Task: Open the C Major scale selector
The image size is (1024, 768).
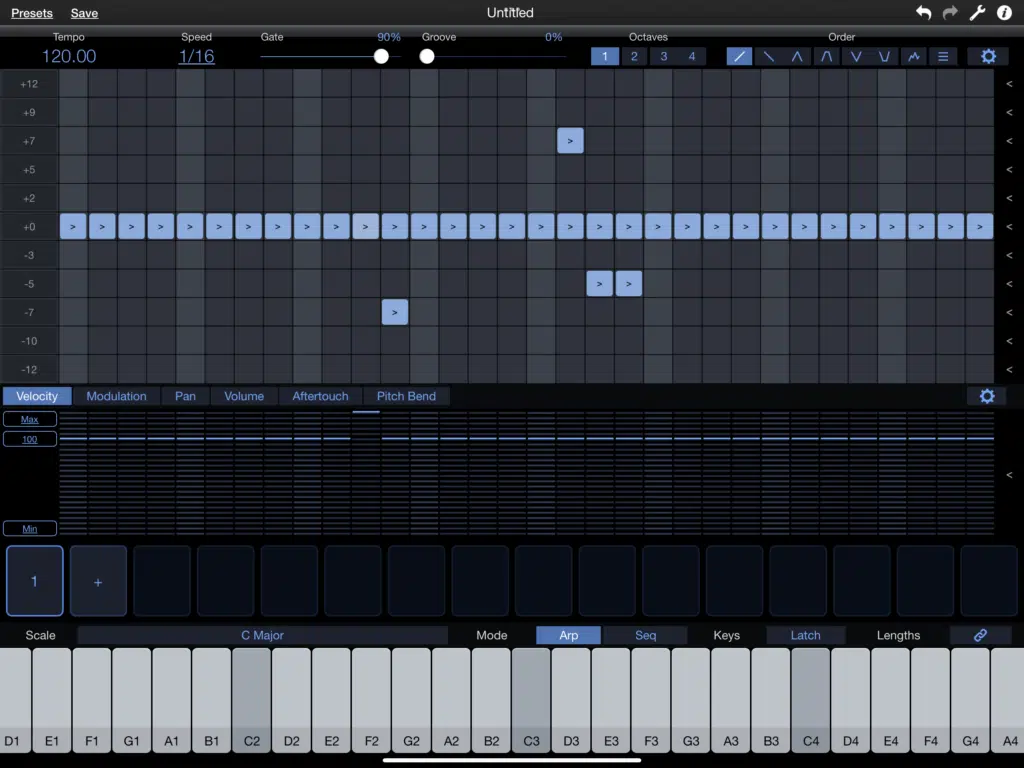Action: pyautogui.click(x=263, y=635)
